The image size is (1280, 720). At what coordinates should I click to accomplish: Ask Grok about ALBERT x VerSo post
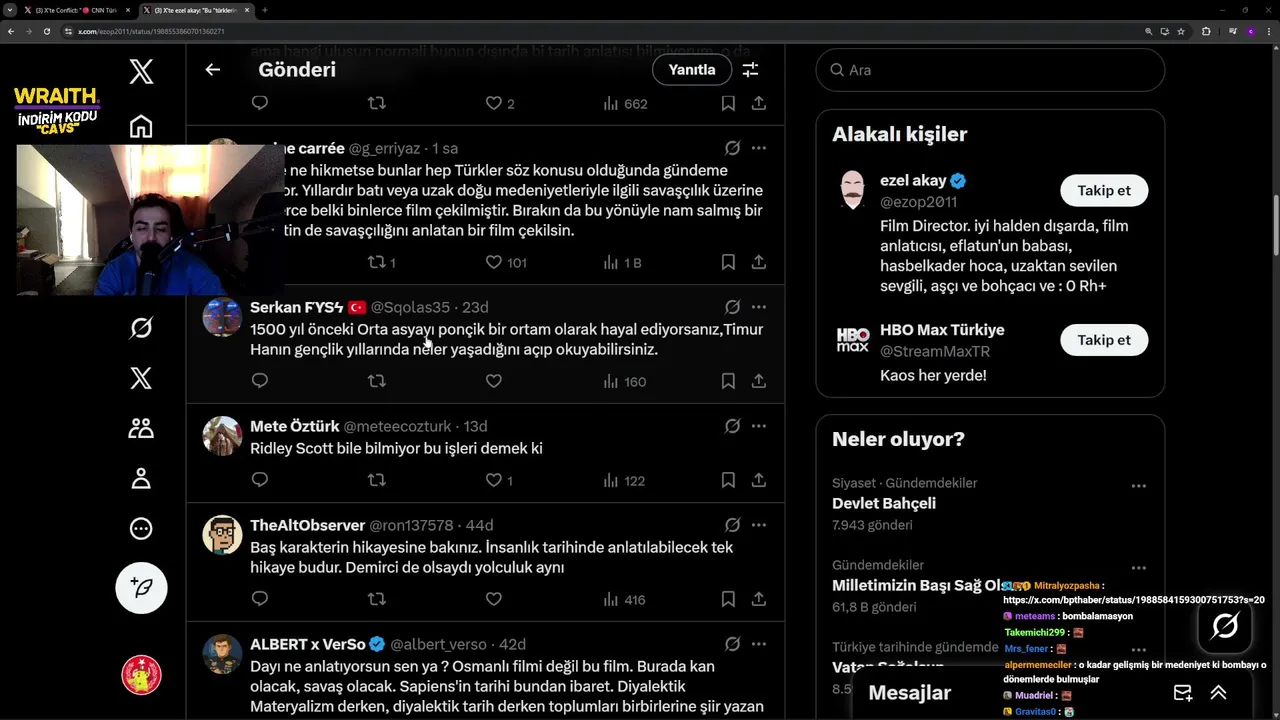732,644
